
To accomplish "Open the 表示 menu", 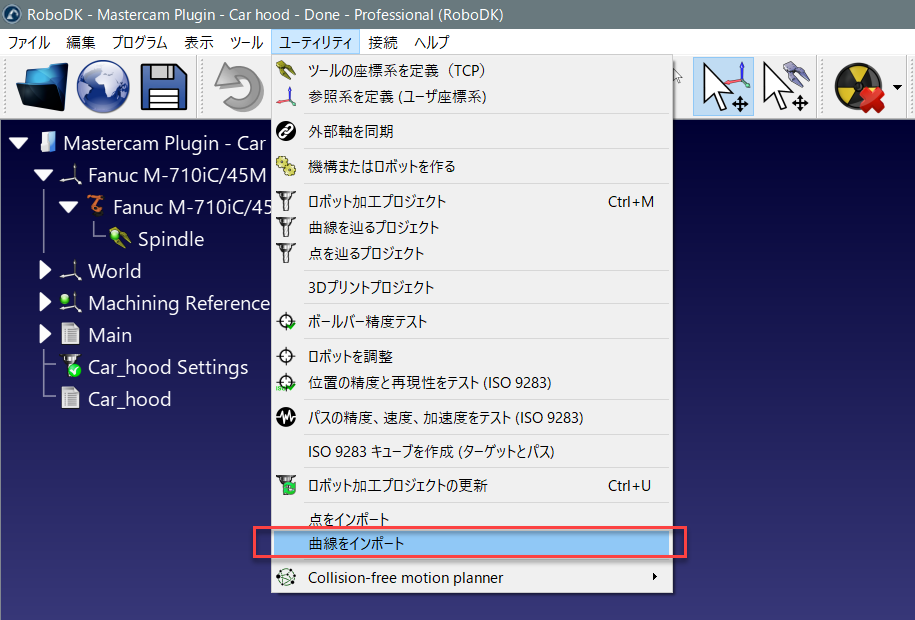I will (199, 43).
